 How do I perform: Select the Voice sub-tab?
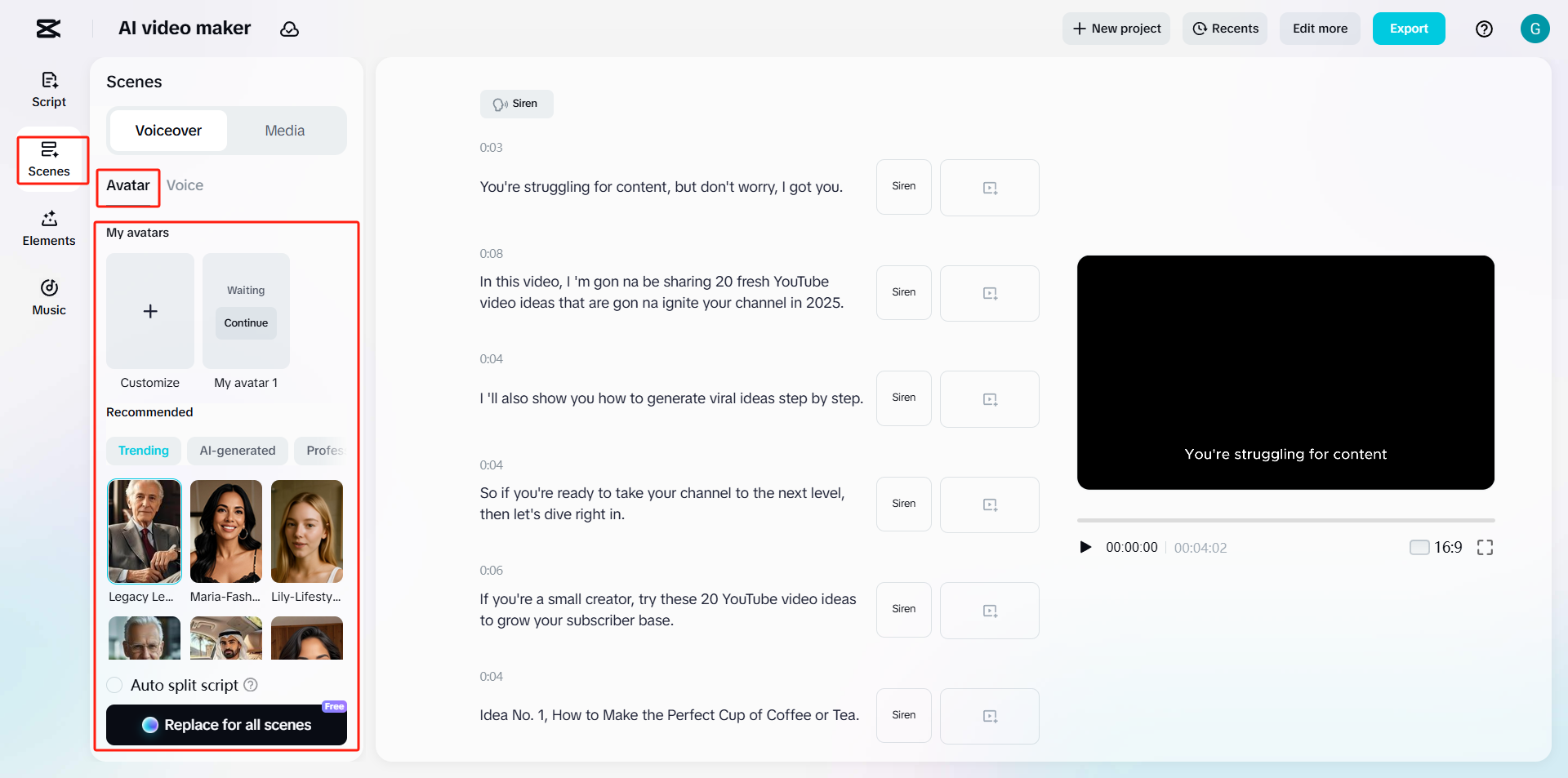click(x=185, y=185)
